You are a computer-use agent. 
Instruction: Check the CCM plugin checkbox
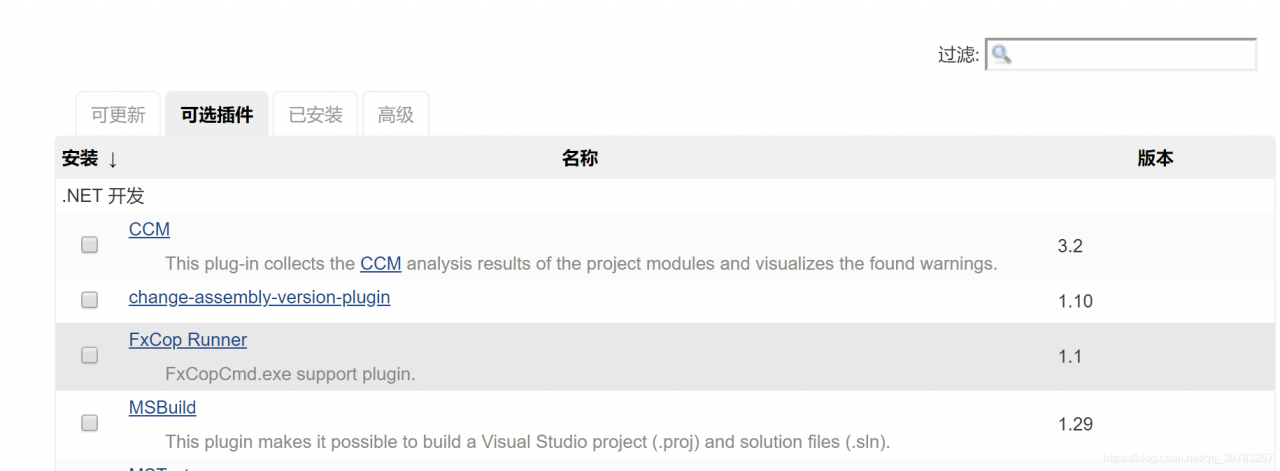[90, 245]
